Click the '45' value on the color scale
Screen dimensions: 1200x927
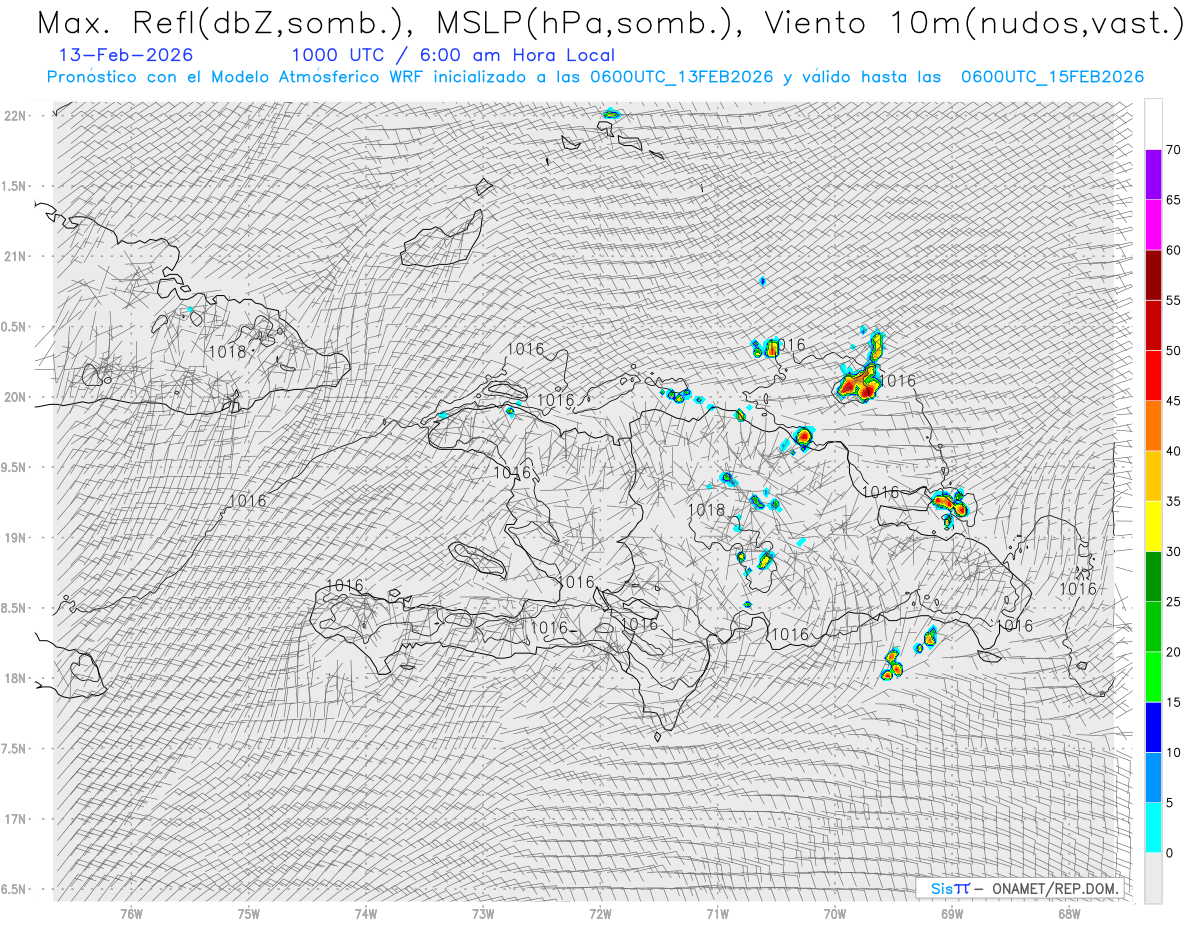tap(1174, 401)
